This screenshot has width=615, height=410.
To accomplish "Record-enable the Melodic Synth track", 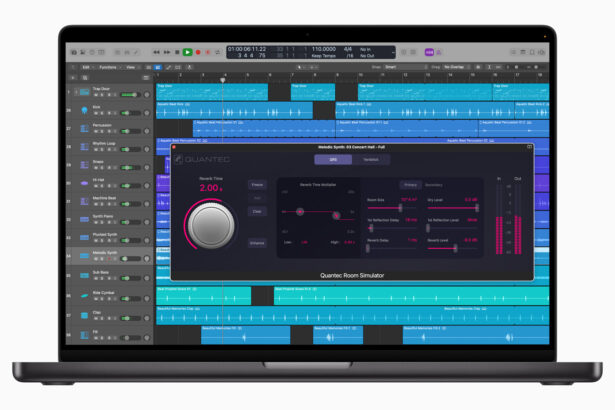I will [109, 259].
